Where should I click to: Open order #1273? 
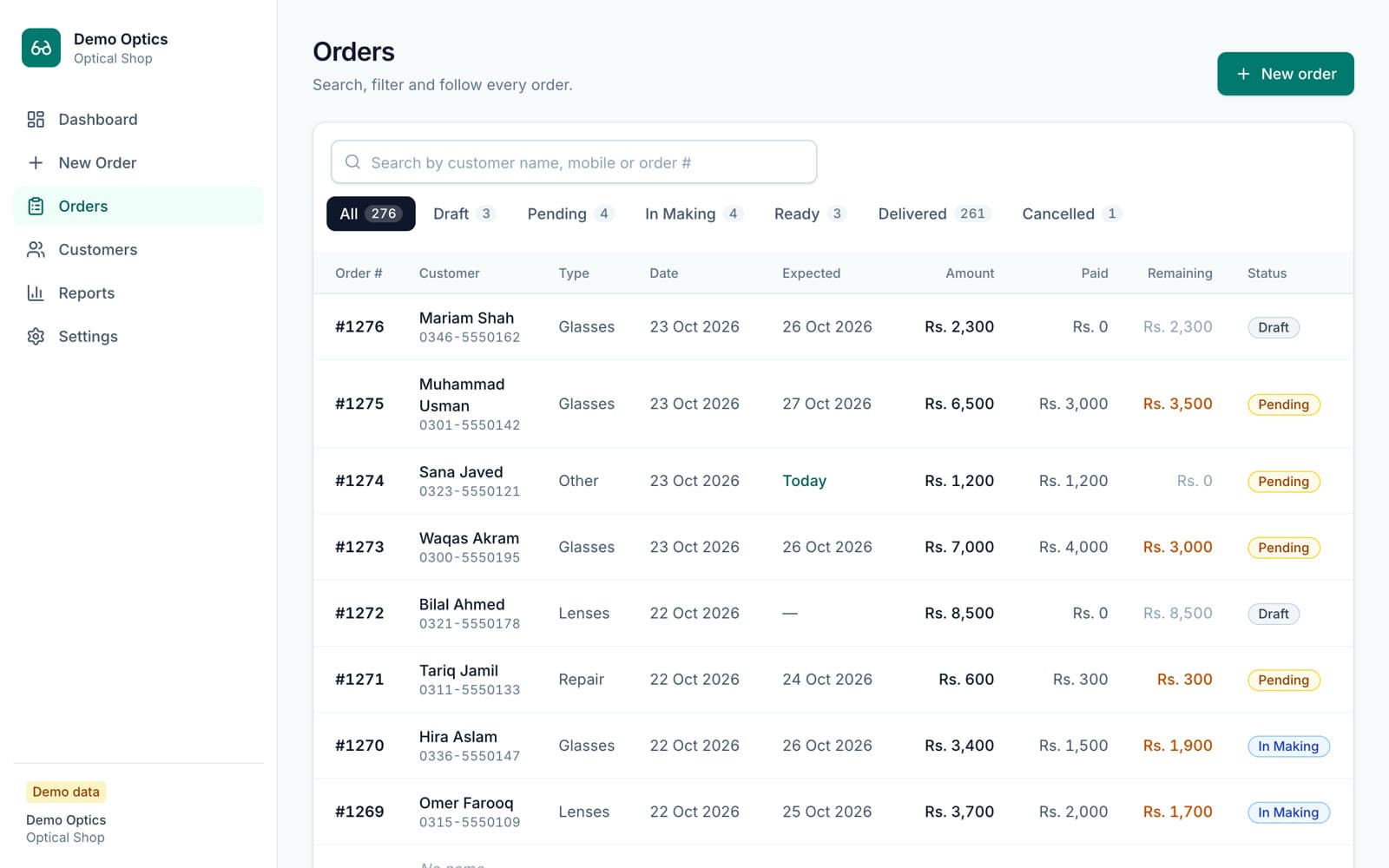pyautogui.click(x=833, y=547)
